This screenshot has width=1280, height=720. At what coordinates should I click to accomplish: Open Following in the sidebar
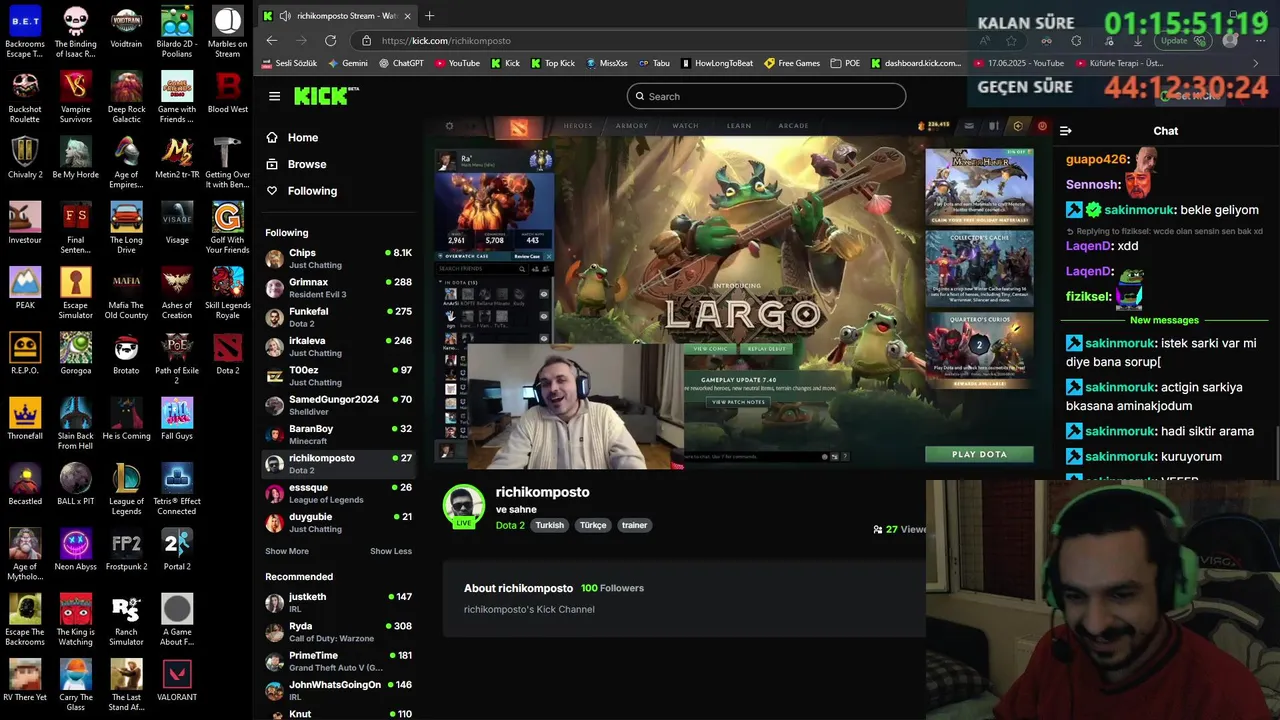click(x=312, y=191)
